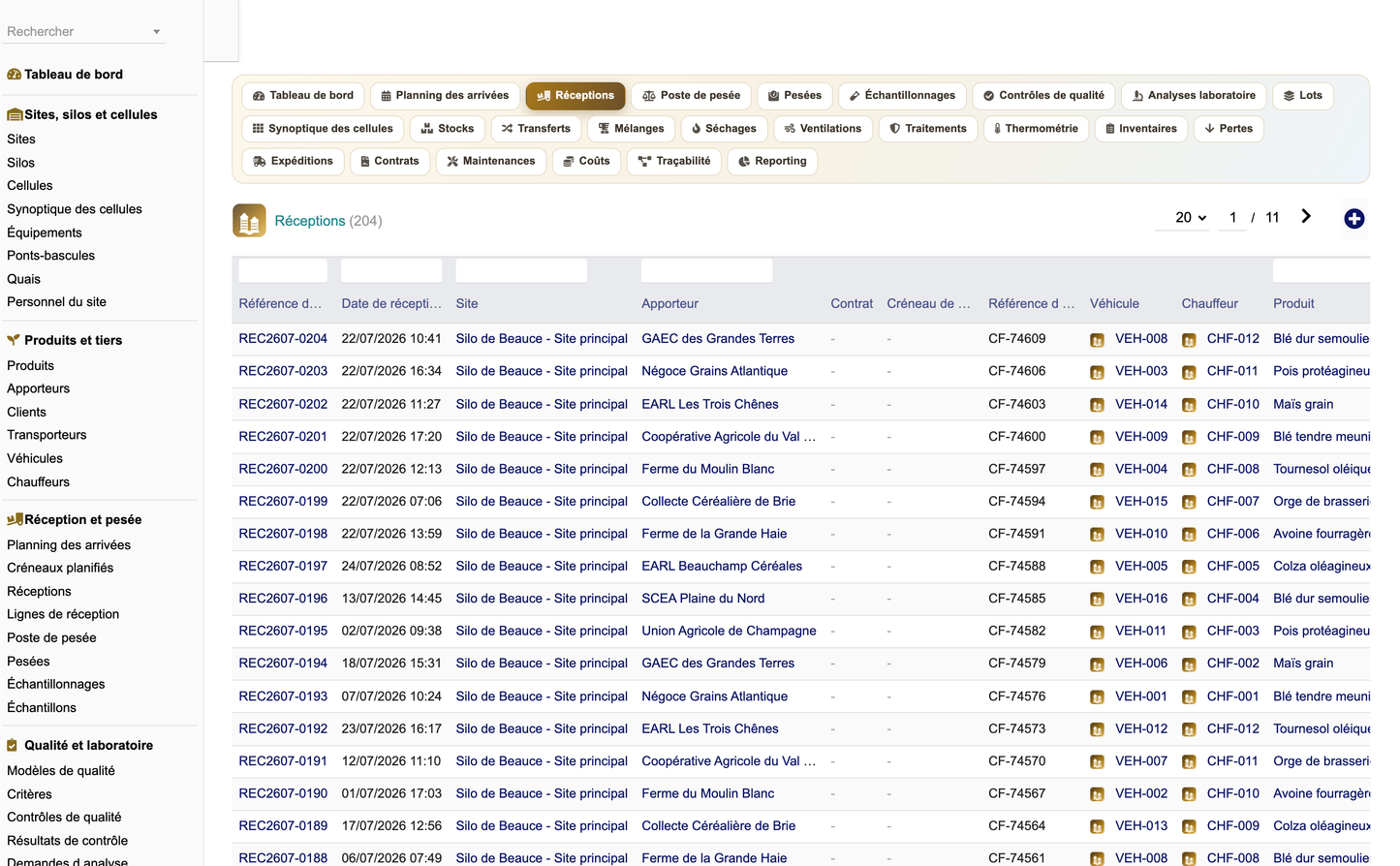Image resolution: width=1400 pixels, height=866 pixels.
Task: Click the vehicle icon next to VEH-008 in row REC2607-0204
Action: [1097, 340]
